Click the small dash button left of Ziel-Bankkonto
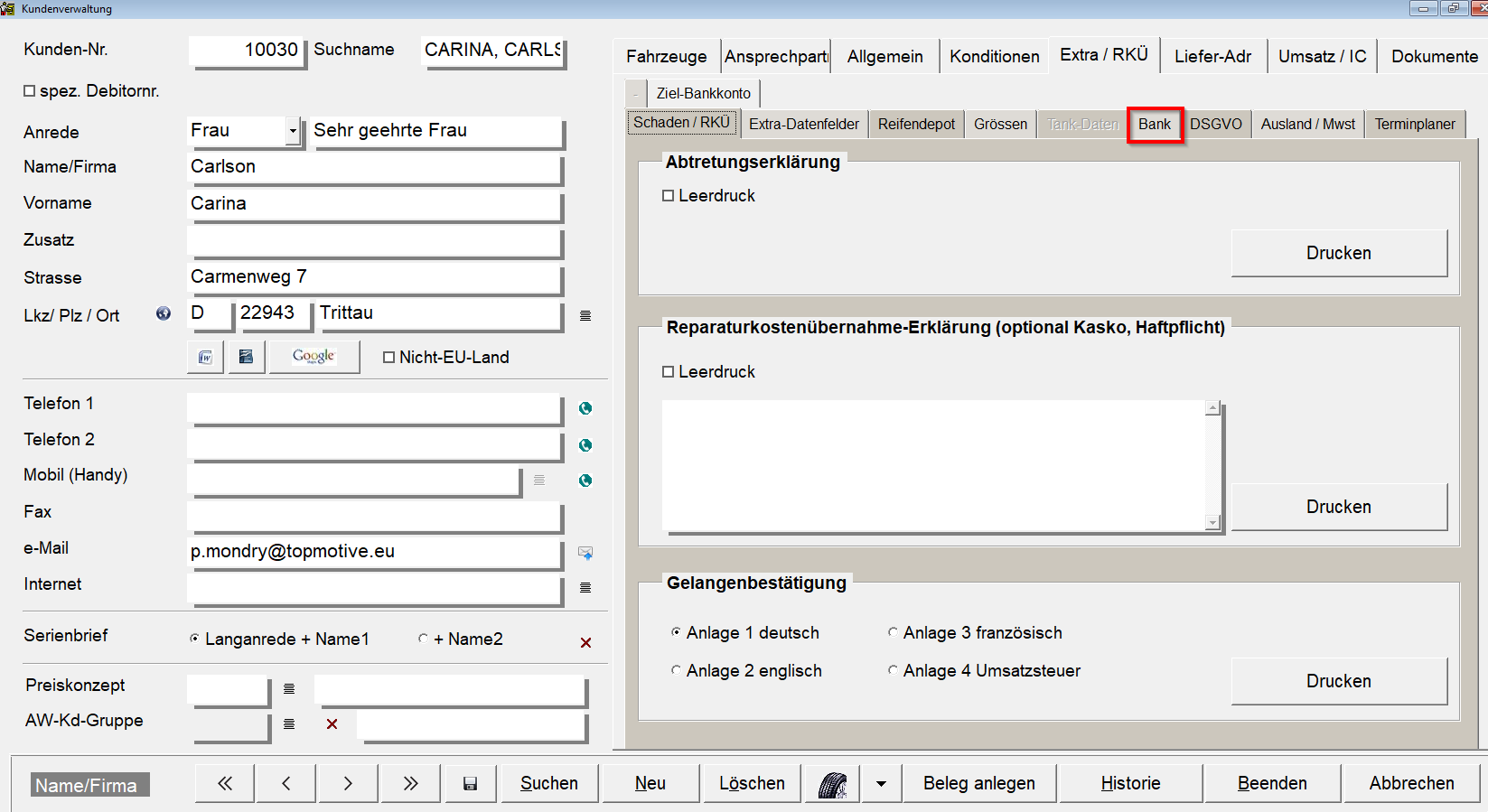Screen dimensions: 1488x812 636,93
